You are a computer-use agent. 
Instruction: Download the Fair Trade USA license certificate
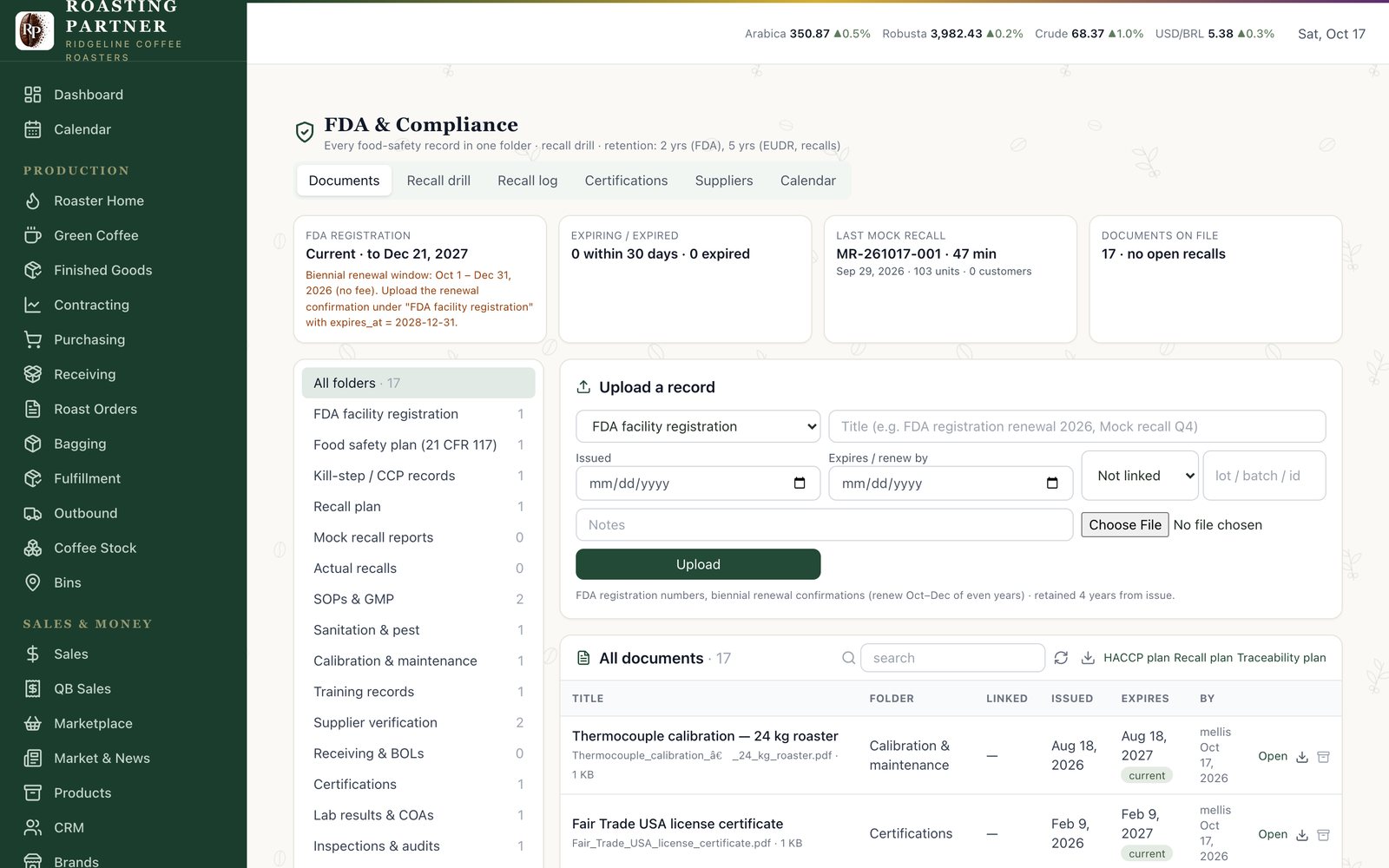(1302, 835)
